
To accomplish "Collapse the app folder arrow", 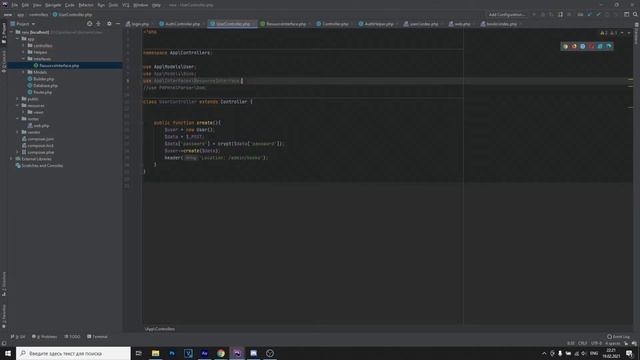I will coord(18,39).
